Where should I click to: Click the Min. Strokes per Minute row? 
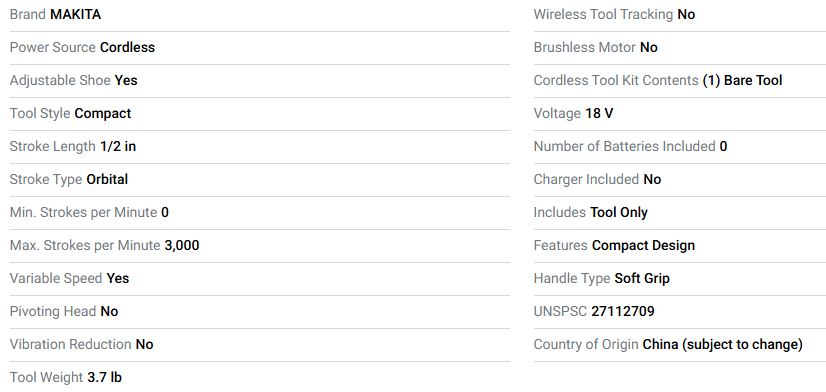point(260,213)
